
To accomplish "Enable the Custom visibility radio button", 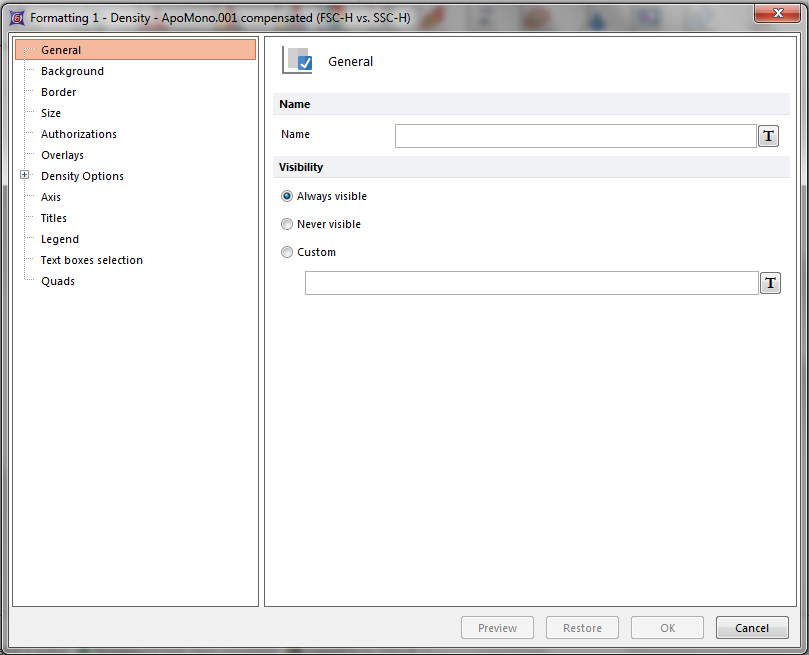I will 287,253.
